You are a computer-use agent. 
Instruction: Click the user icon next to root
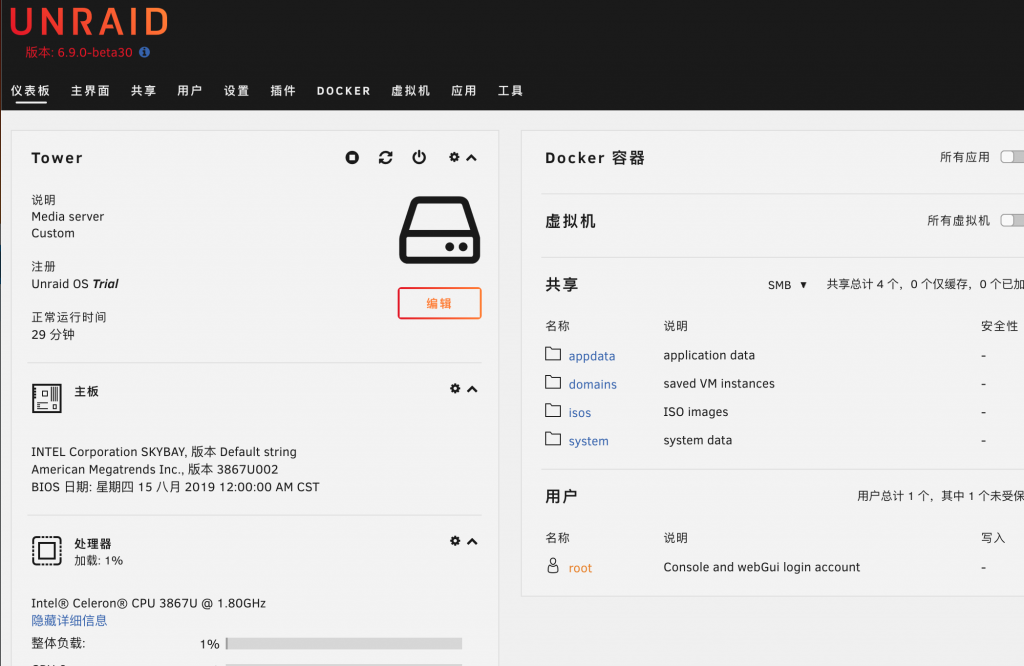(x=553, y=565)
